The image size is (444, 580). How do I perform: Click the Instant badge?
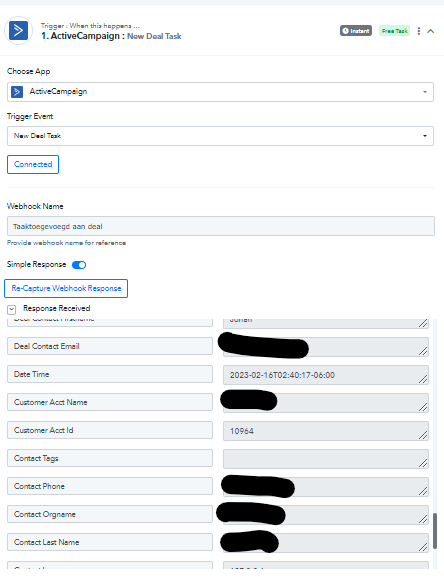pos(356,31)
